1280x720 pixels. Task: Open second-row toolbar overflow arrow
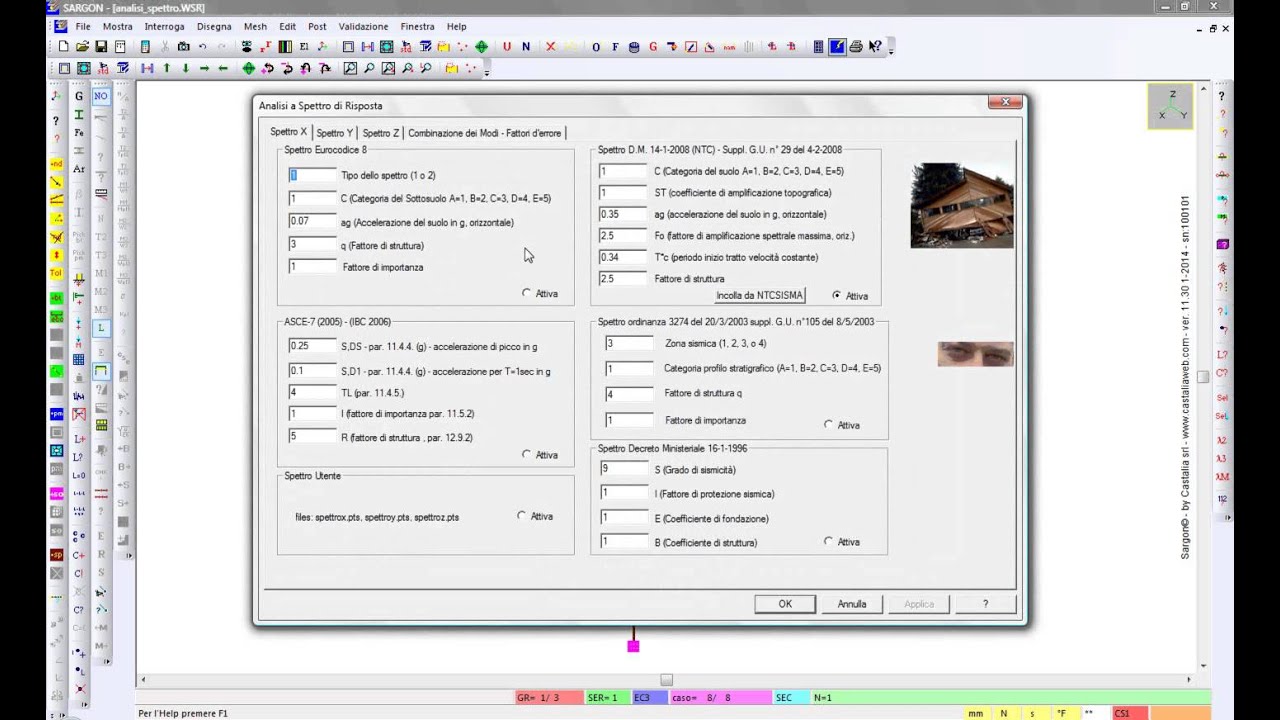point(487,70)
